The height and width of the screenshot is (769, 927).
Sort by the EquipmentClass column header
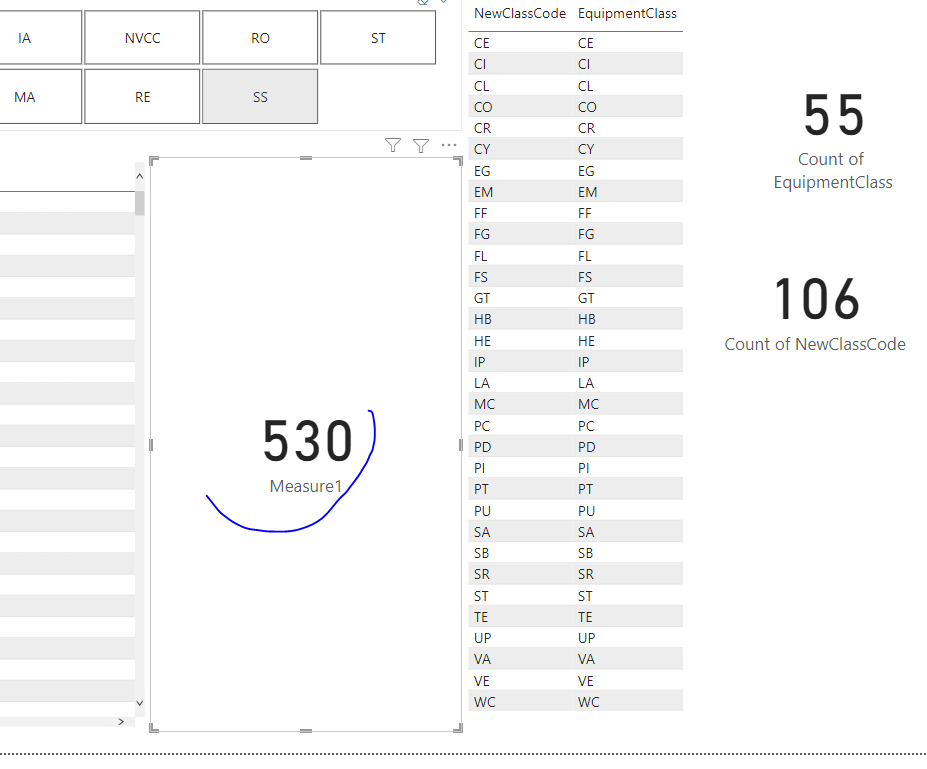(x=627, y=14)
